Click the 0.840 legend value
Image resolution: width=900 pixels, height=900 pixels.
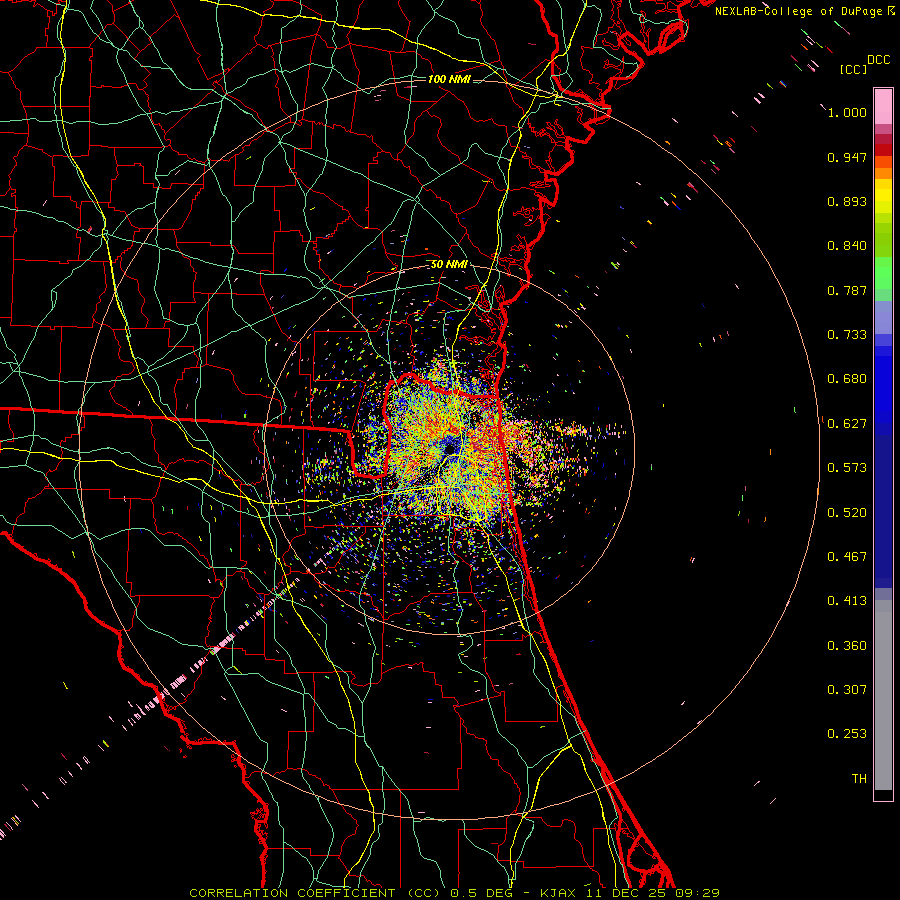pos(847,246)
